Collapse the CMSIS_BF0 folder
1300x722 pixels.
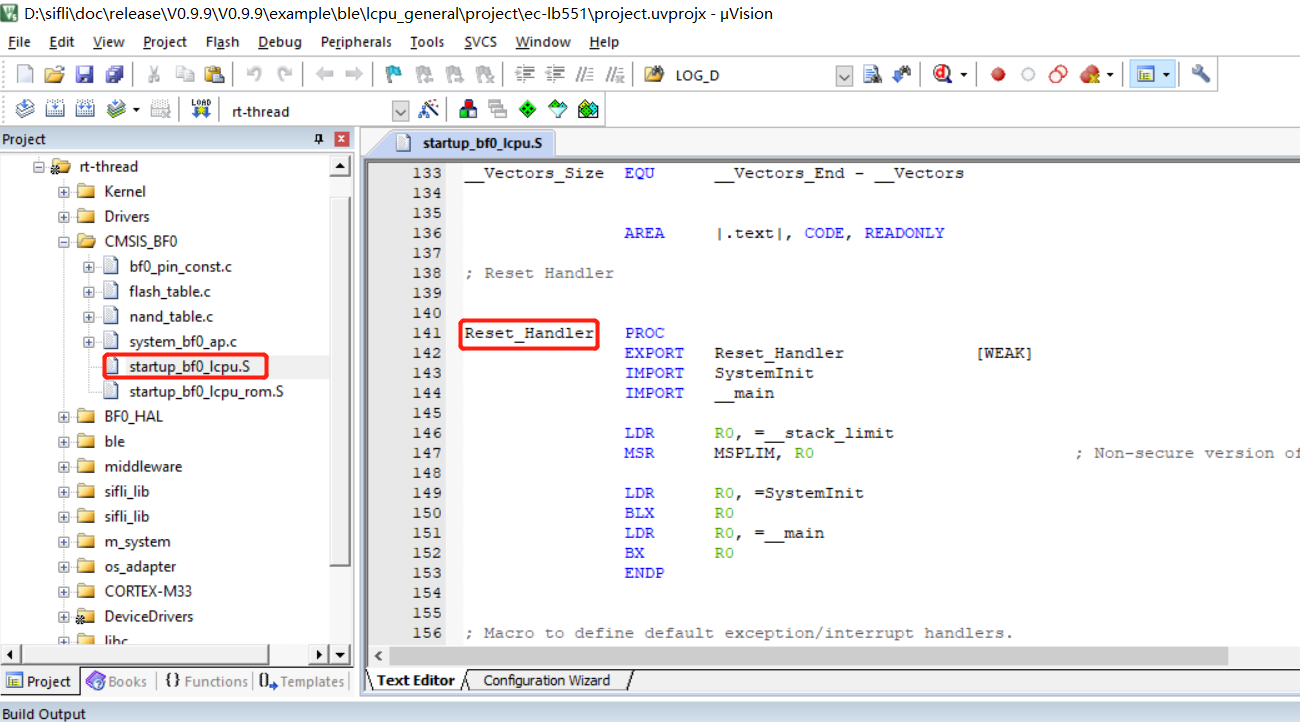64,241
